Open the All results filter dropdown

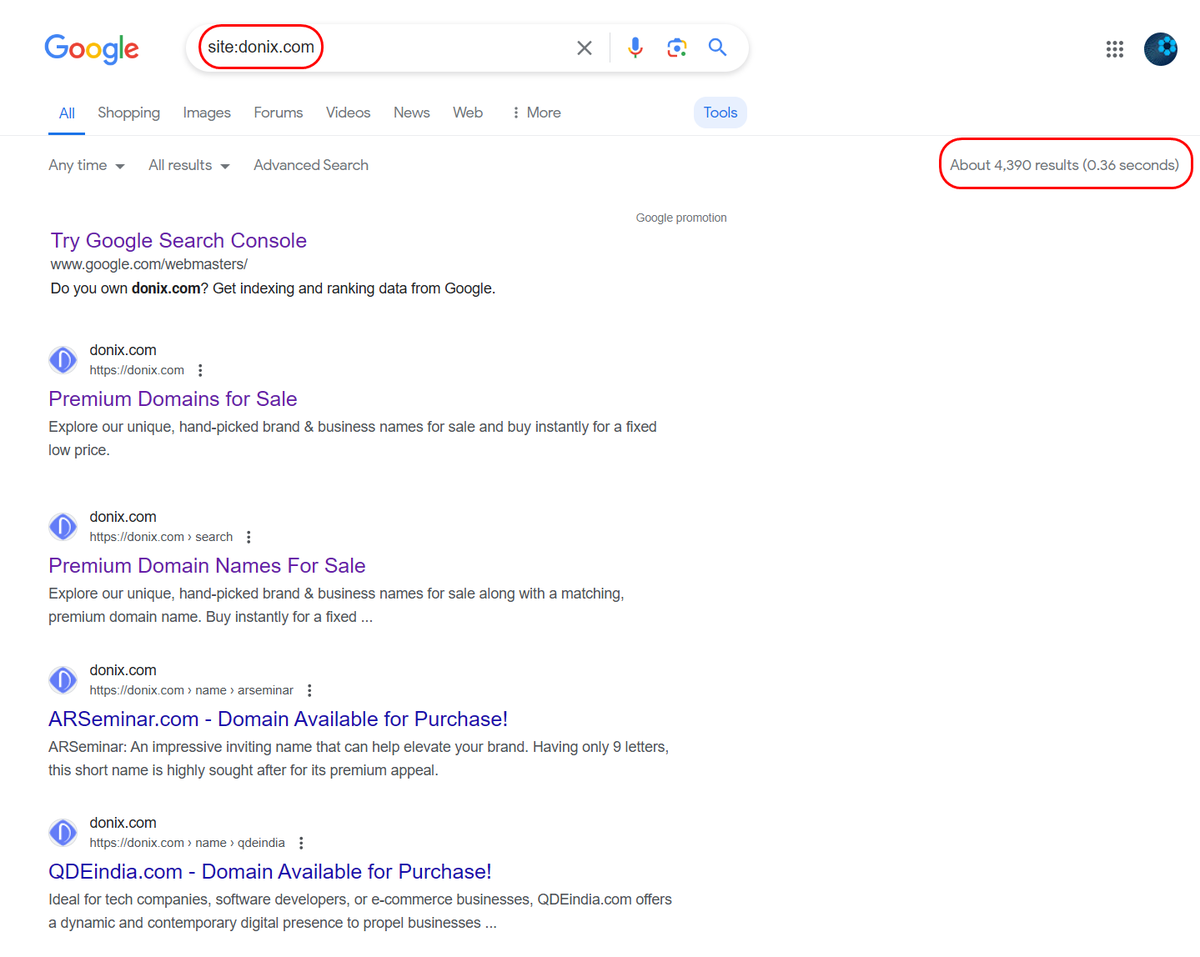tap(189, 165)
